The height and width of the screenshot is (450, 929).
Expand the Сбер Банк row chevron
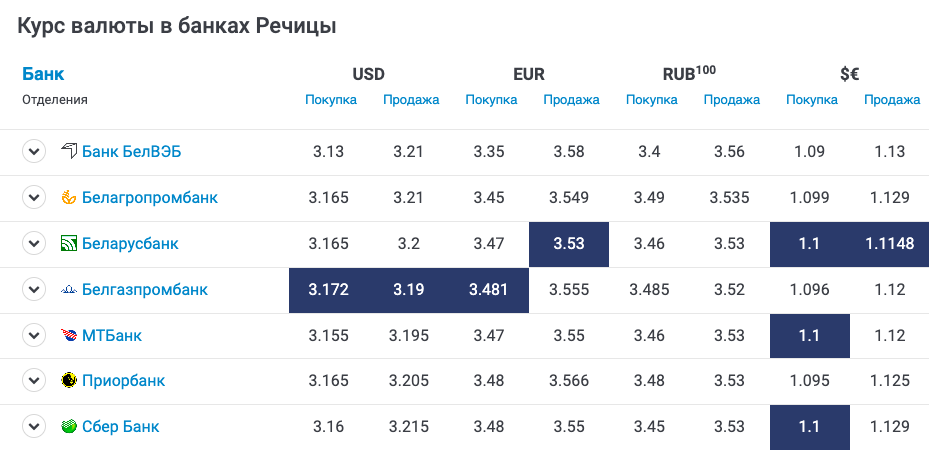coord(34,427)
